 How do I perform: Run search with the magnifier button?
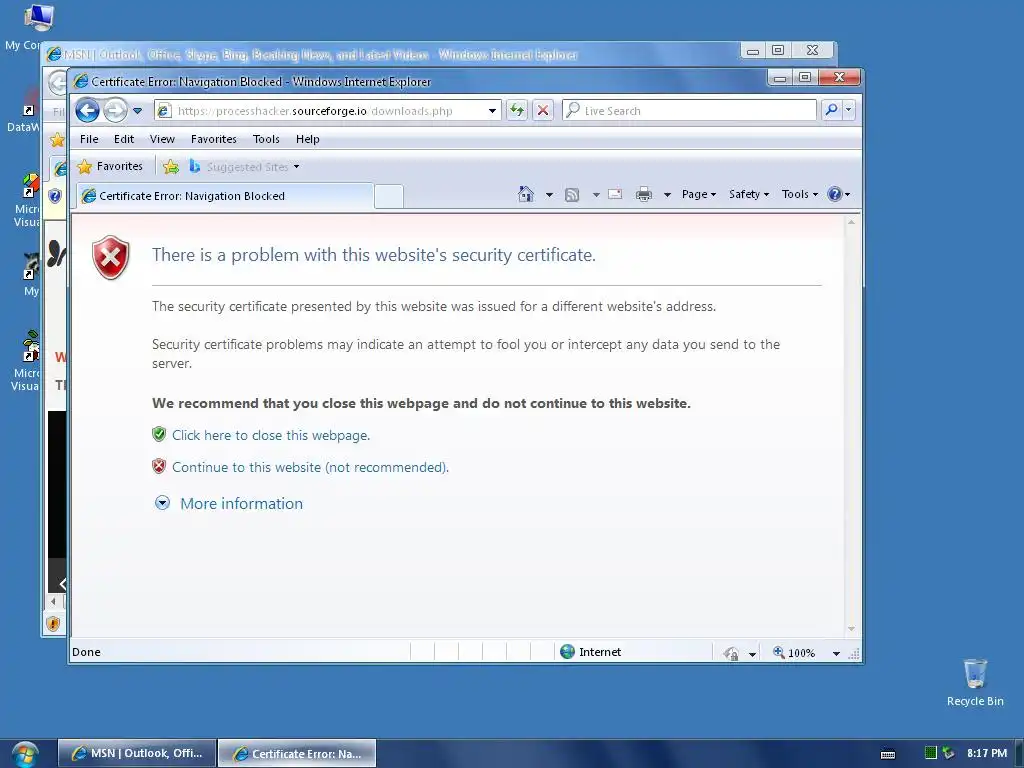click(831, 110)
